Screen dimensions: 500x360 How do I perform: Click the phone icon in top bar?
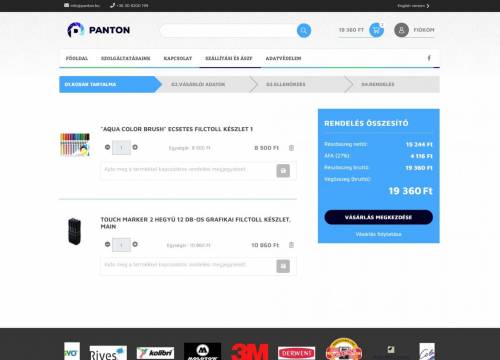[112, 5]
